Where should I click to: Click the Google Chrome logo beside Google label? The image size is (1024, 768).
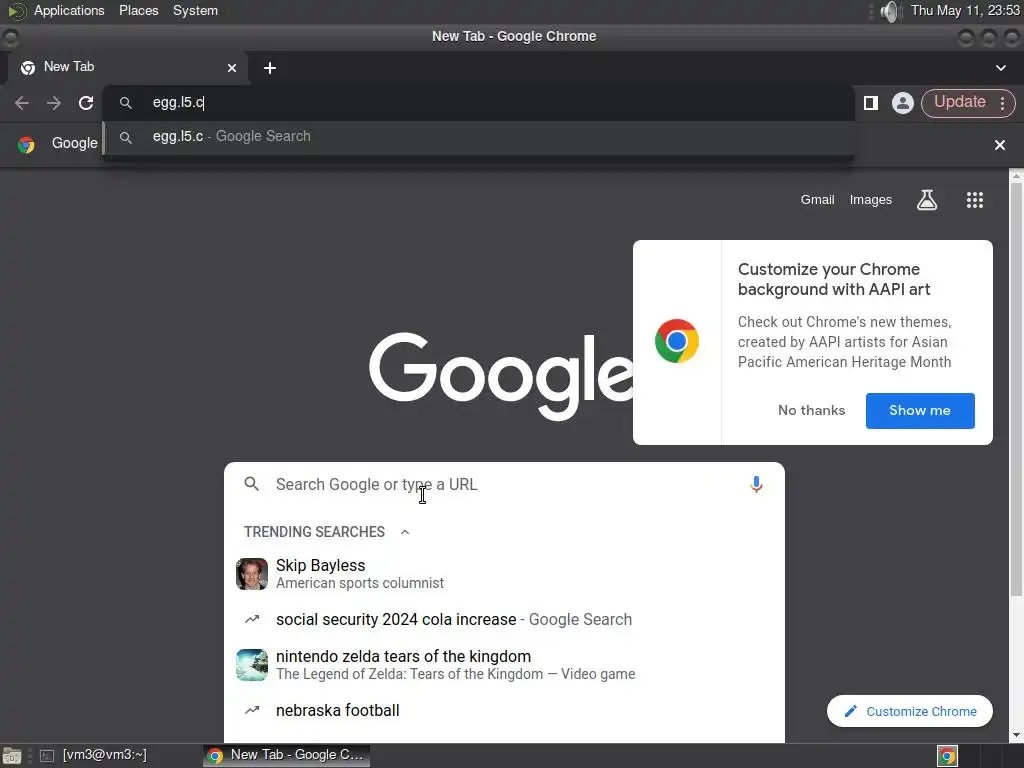click(x=26, y=144)
